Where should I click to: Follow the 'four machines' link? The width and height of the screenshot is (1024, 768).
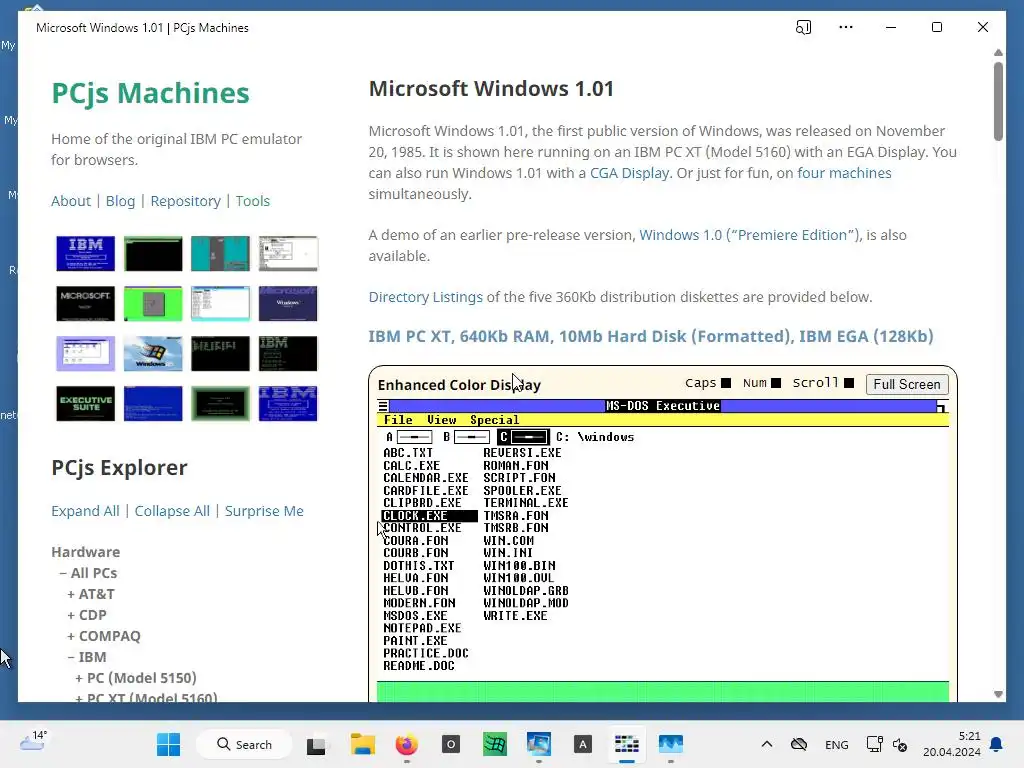pos(844,172)
